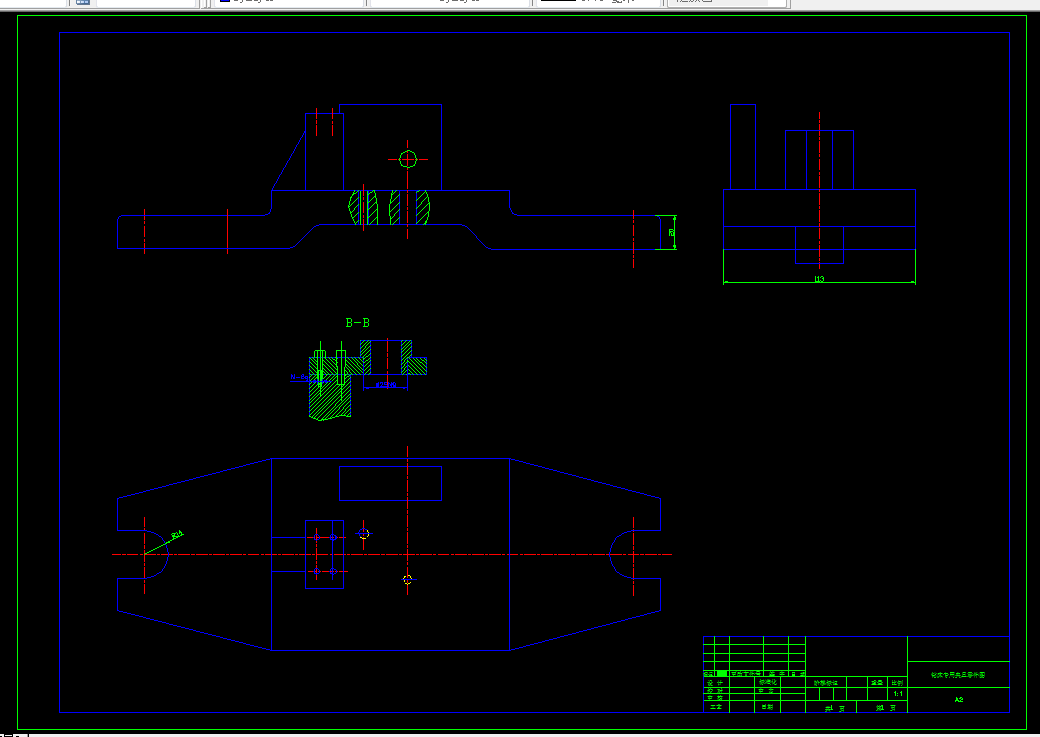Select the B-B section view label
Screen dimensions: 1040x737
pyautogui.click(x=358, y=323)
